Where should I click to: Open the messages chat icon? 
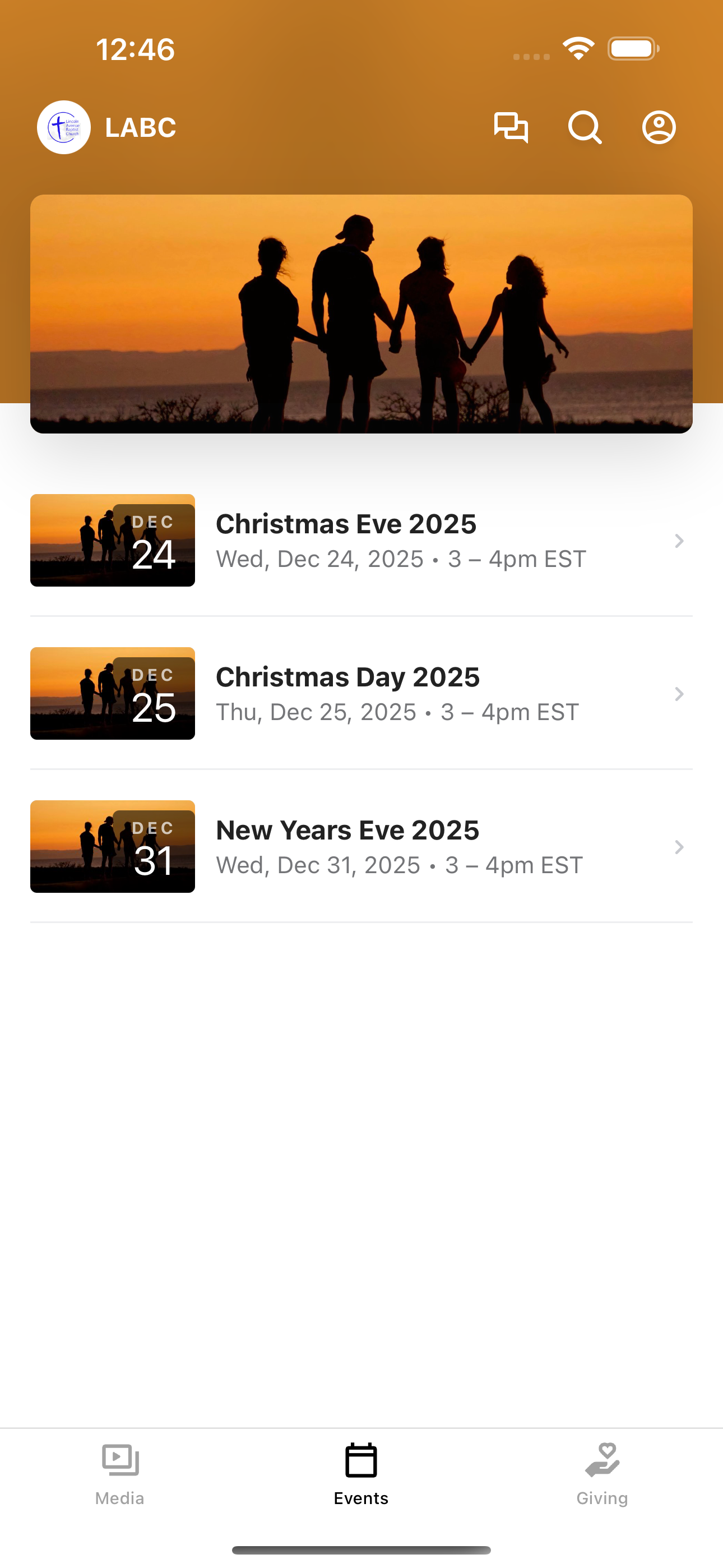click(x=511, y=128)
